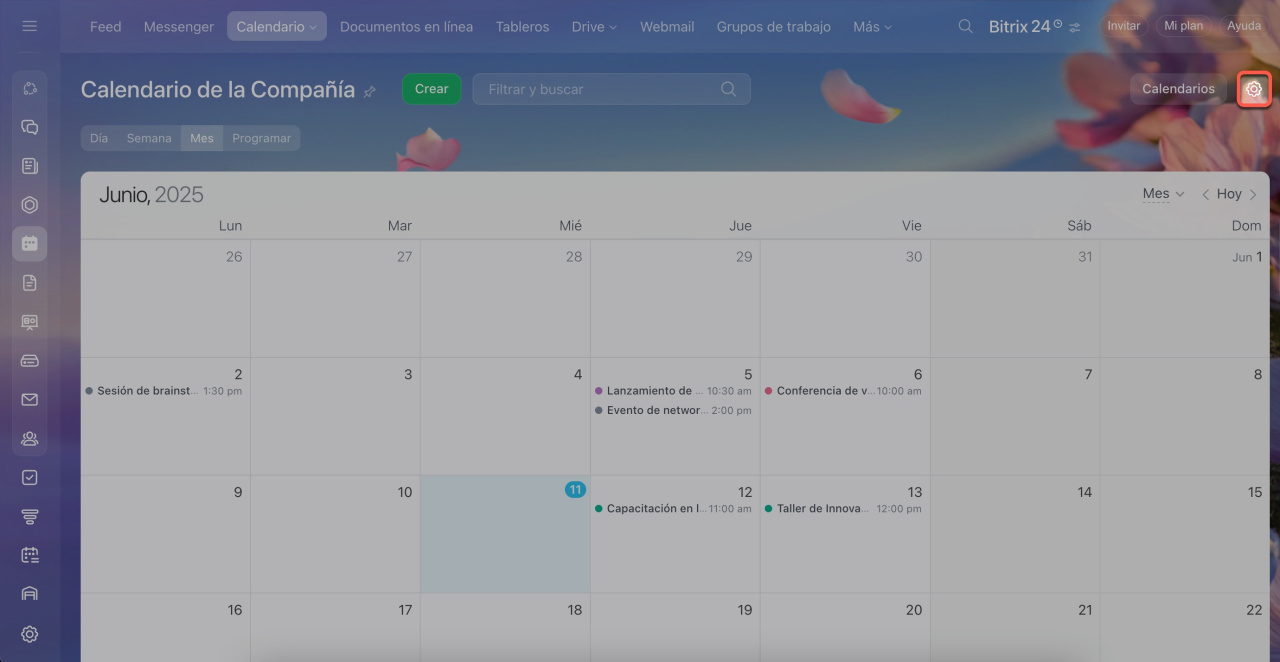The width and height of the screenshot is (1280, 662).
Task: Open the documents sidebar icon
Action: coord(29,283)
